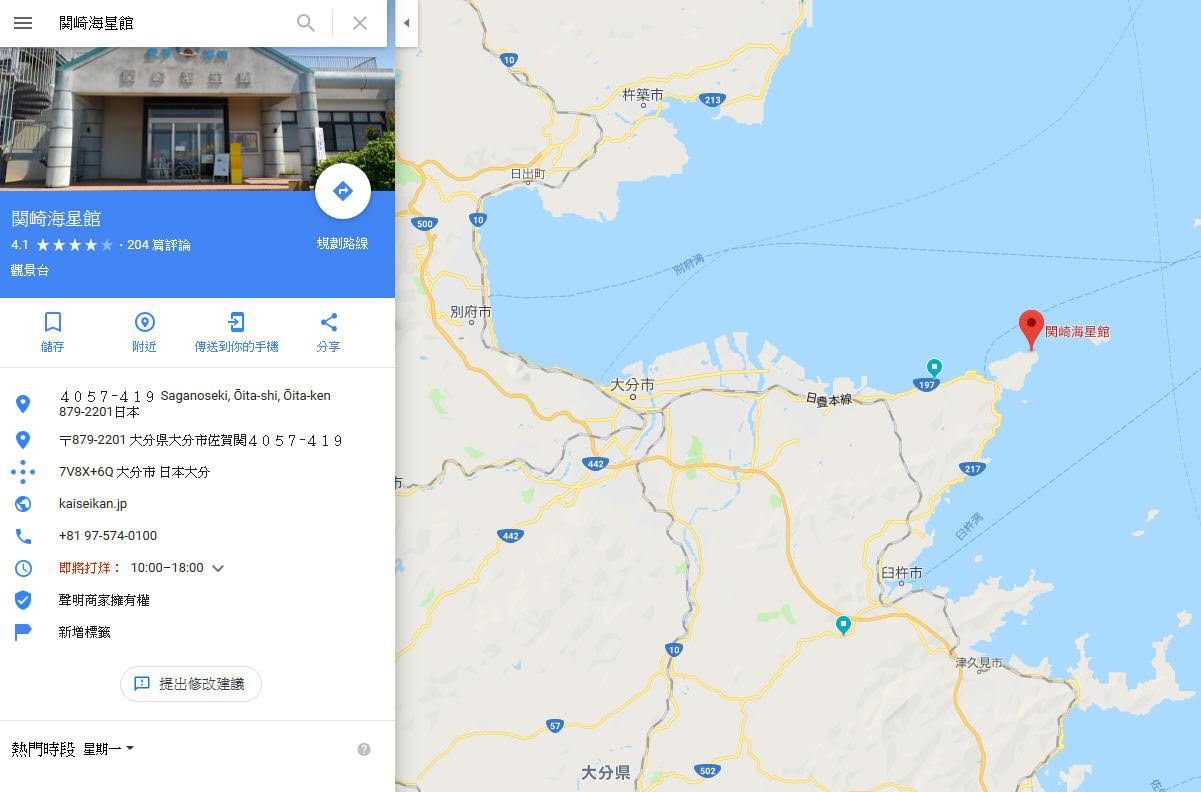This screenshot has width=1201, height=792.
Task: Expand opening hours dropdown chevron
Action: (x=218, y=568)
